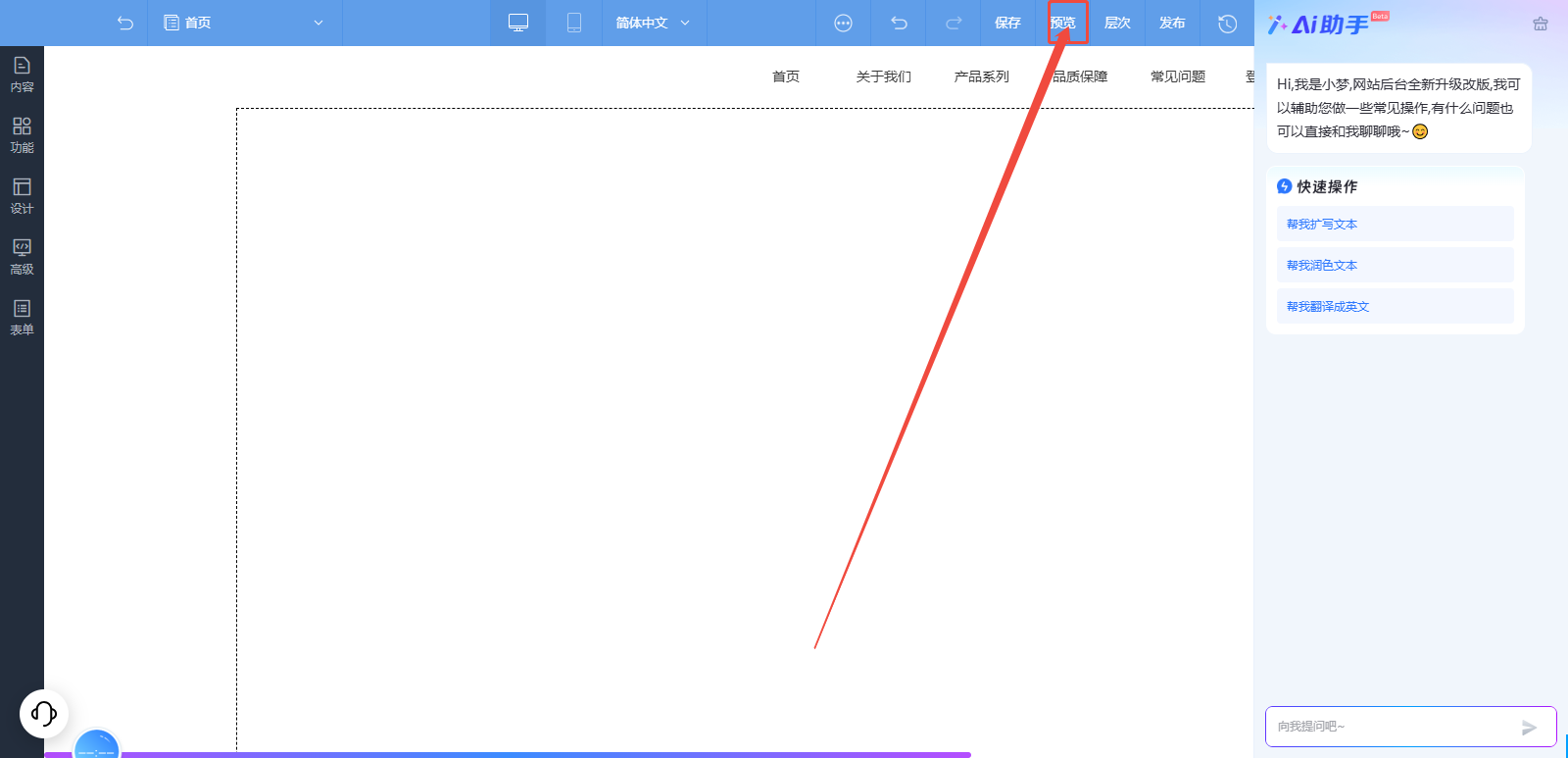Open the 表单 form sidebar panel
The width and height of the screenshot is (1568, 758).
point(22,318)
